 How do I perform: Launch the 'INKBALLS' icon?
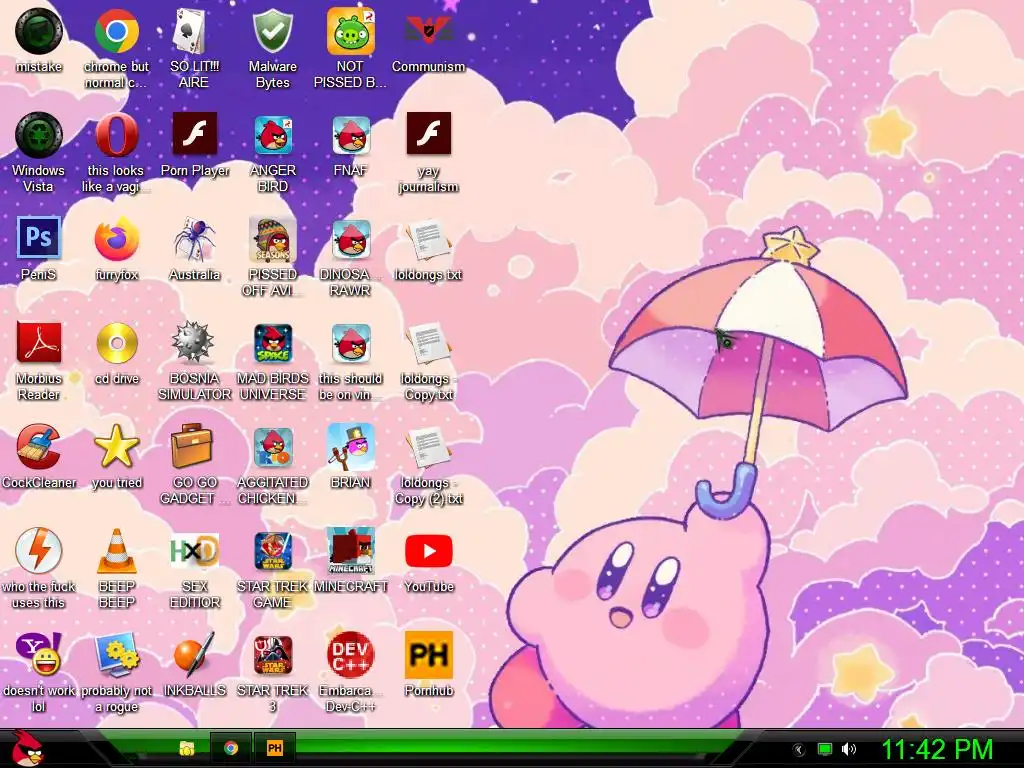tap(194, 654)
